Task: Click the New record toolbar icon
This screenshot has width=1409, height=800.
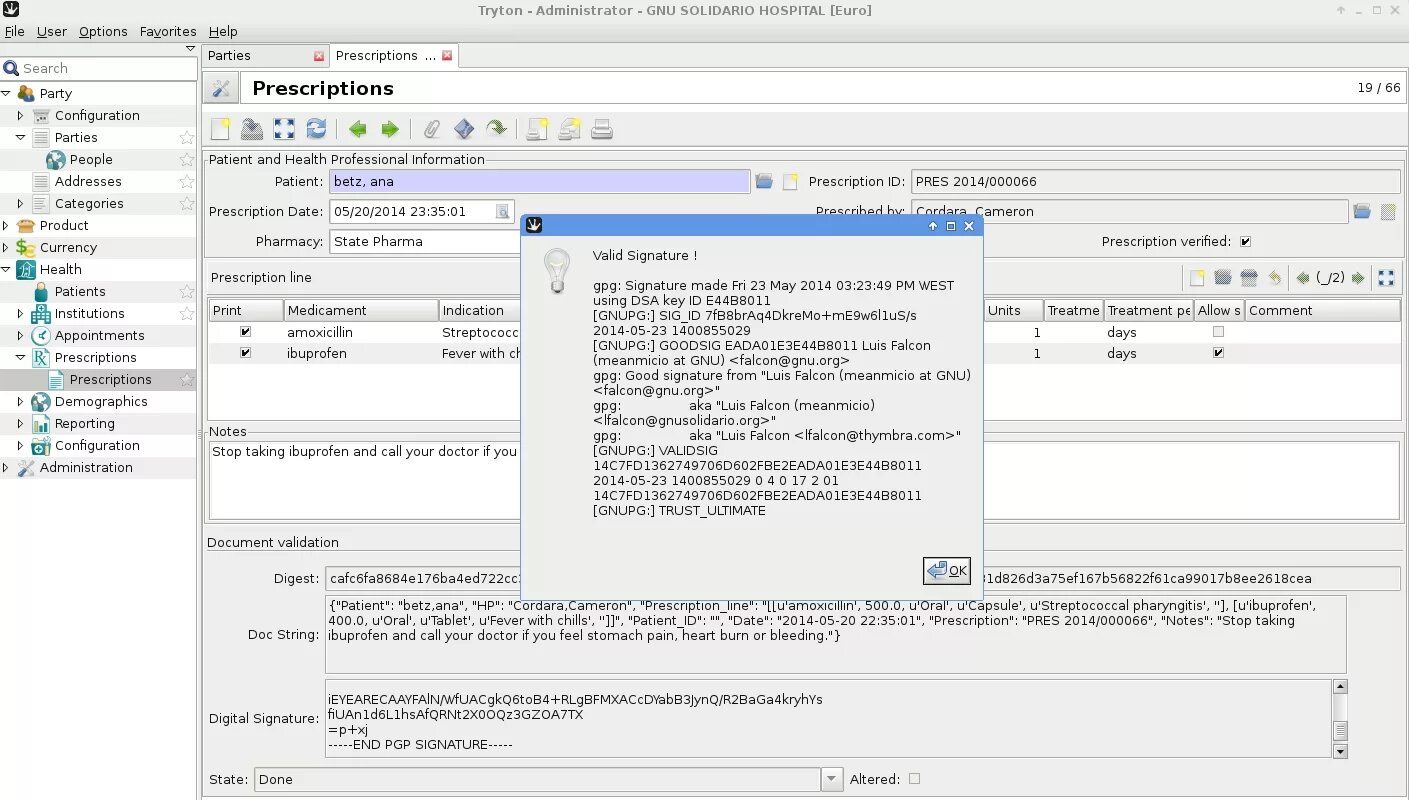Action: pyautogui.click(x=220, y=129)
